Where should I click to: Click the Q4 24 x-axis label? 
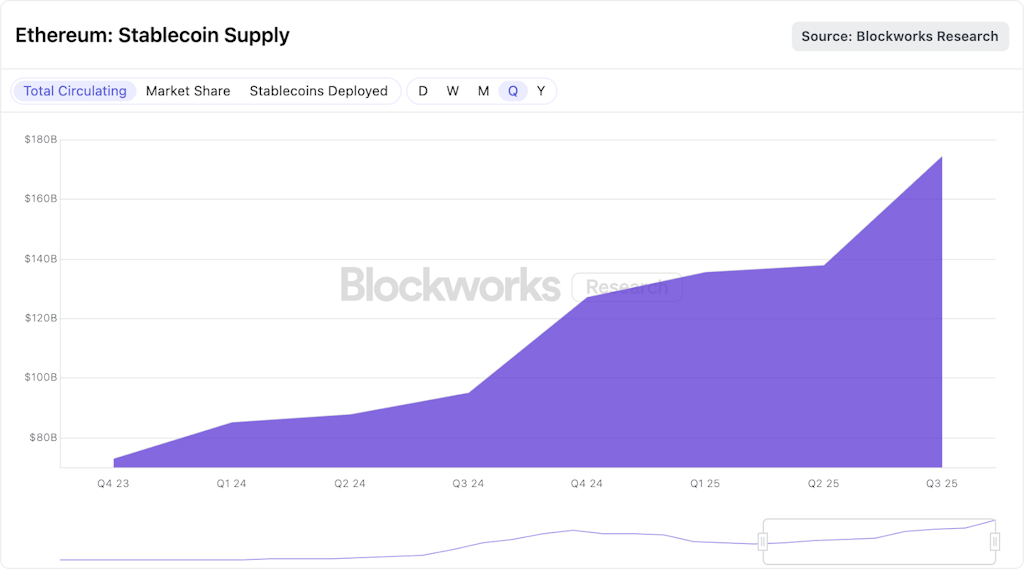point(586,484)
